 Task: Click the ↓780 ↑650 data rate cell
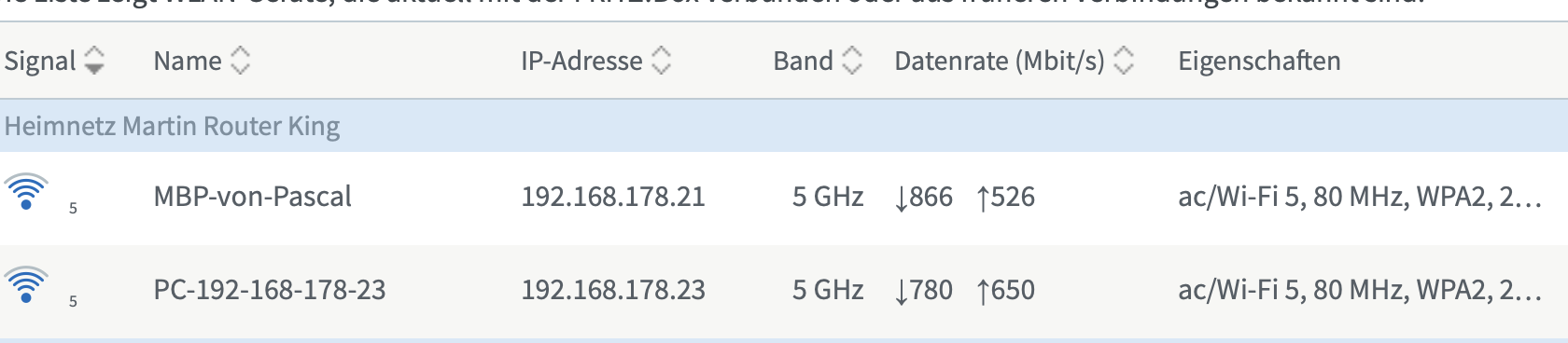[x=964, y=290]
